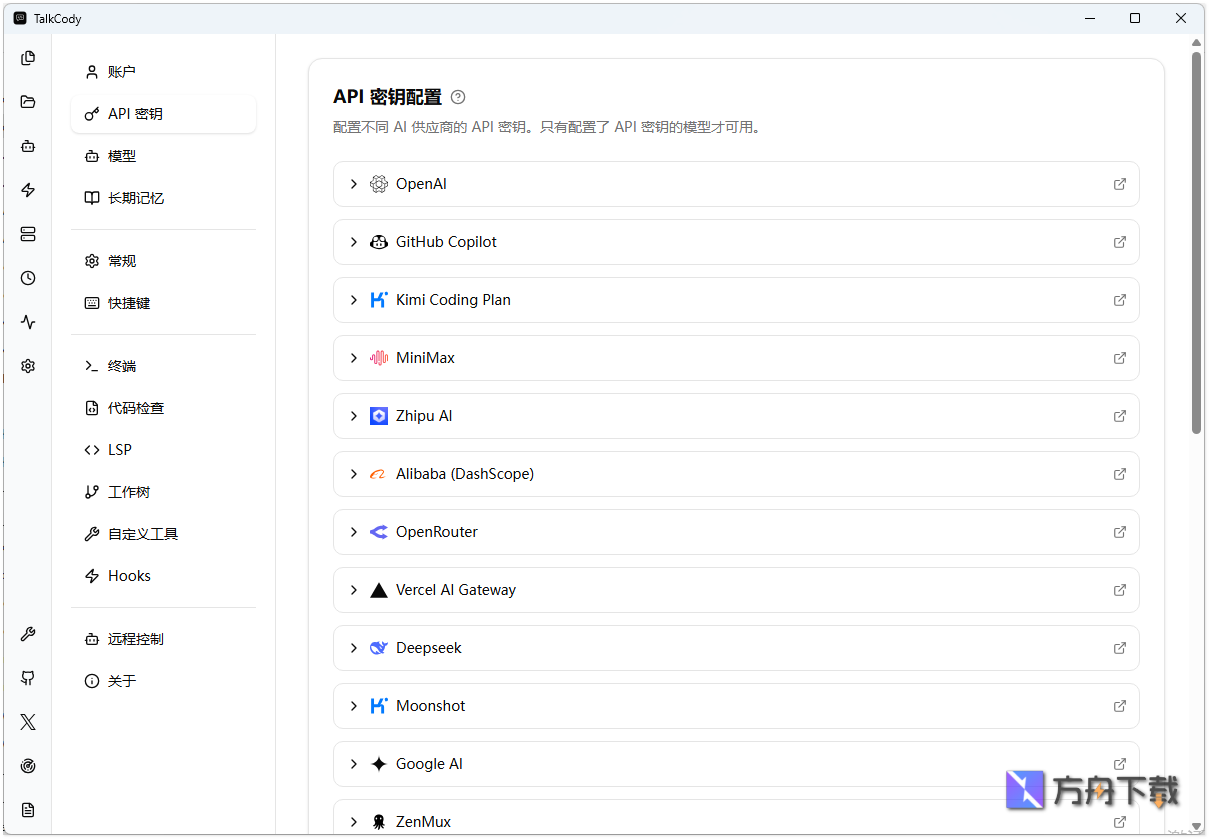Viewport: 1209px width, 839px height.
Task: Open the GitHub icon in left rail
Action: (28, 678)
